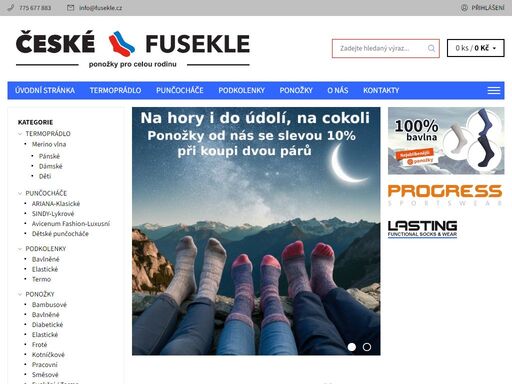Screen dimensions: 512x384
Task: Open TERMOPRÁDLO in the blue navbar
Action: tap(115, 90)
